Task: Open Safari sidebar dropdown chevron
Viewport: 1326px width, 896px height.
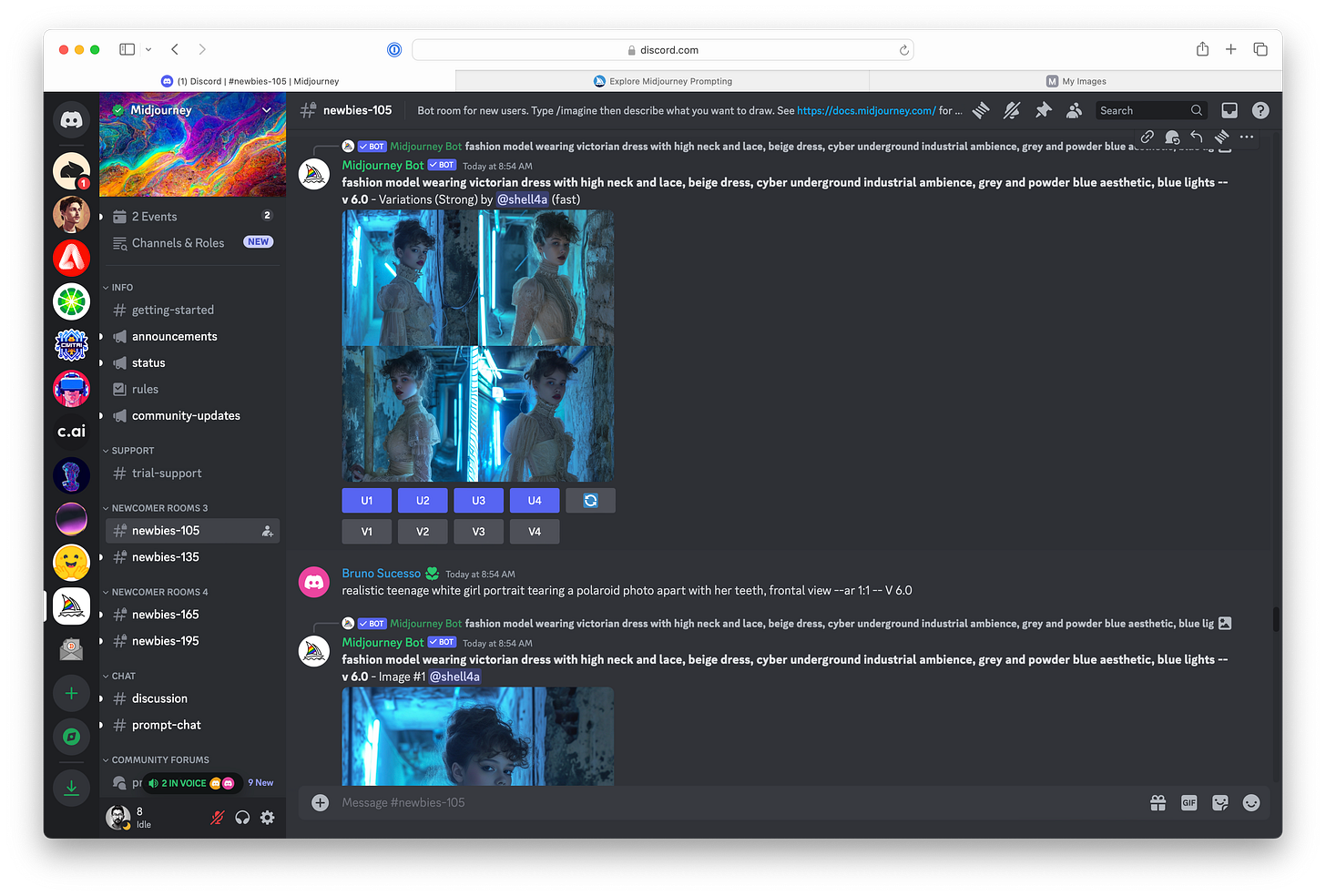Action: (148, 49)
